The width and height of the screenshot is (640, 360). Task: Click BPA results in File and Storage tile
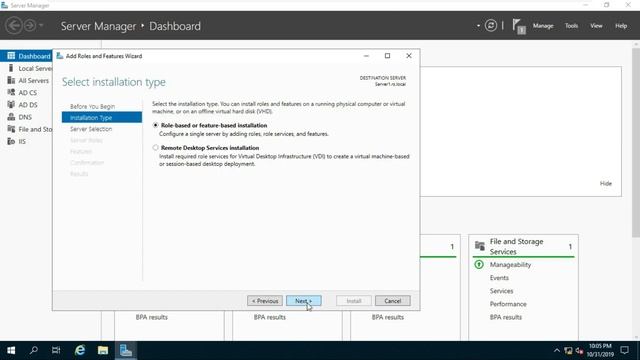506,317
